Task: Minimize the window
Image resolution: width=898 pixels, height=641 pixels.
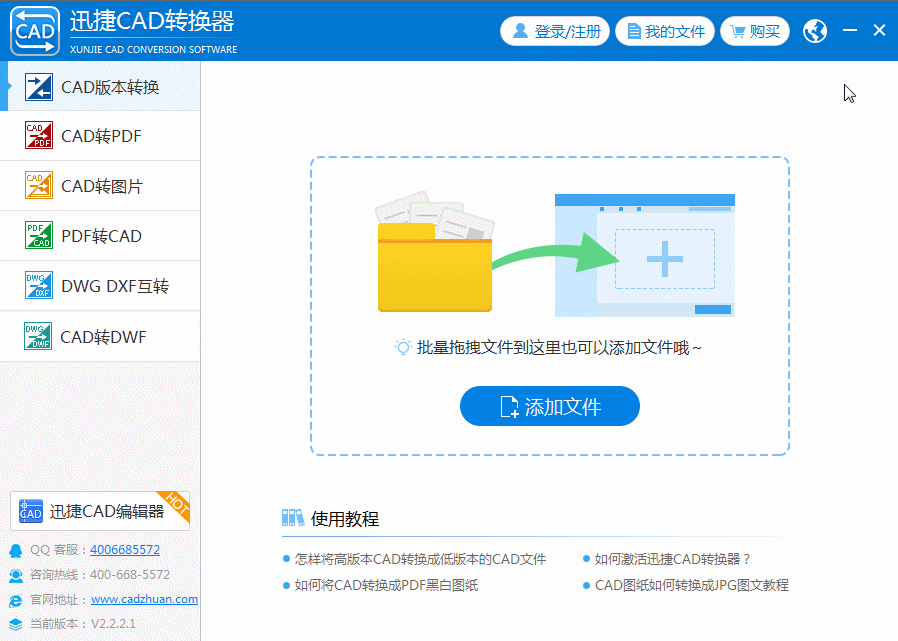Action: point(850,30)
